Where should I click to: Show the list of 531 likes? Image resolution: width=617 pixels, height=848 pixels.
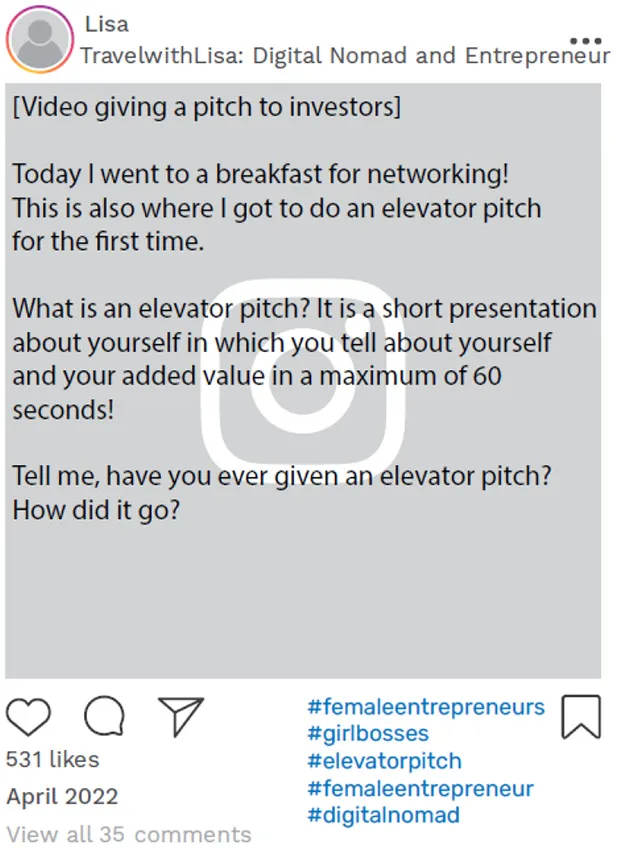pyautogui.click(x=52, y=760)
